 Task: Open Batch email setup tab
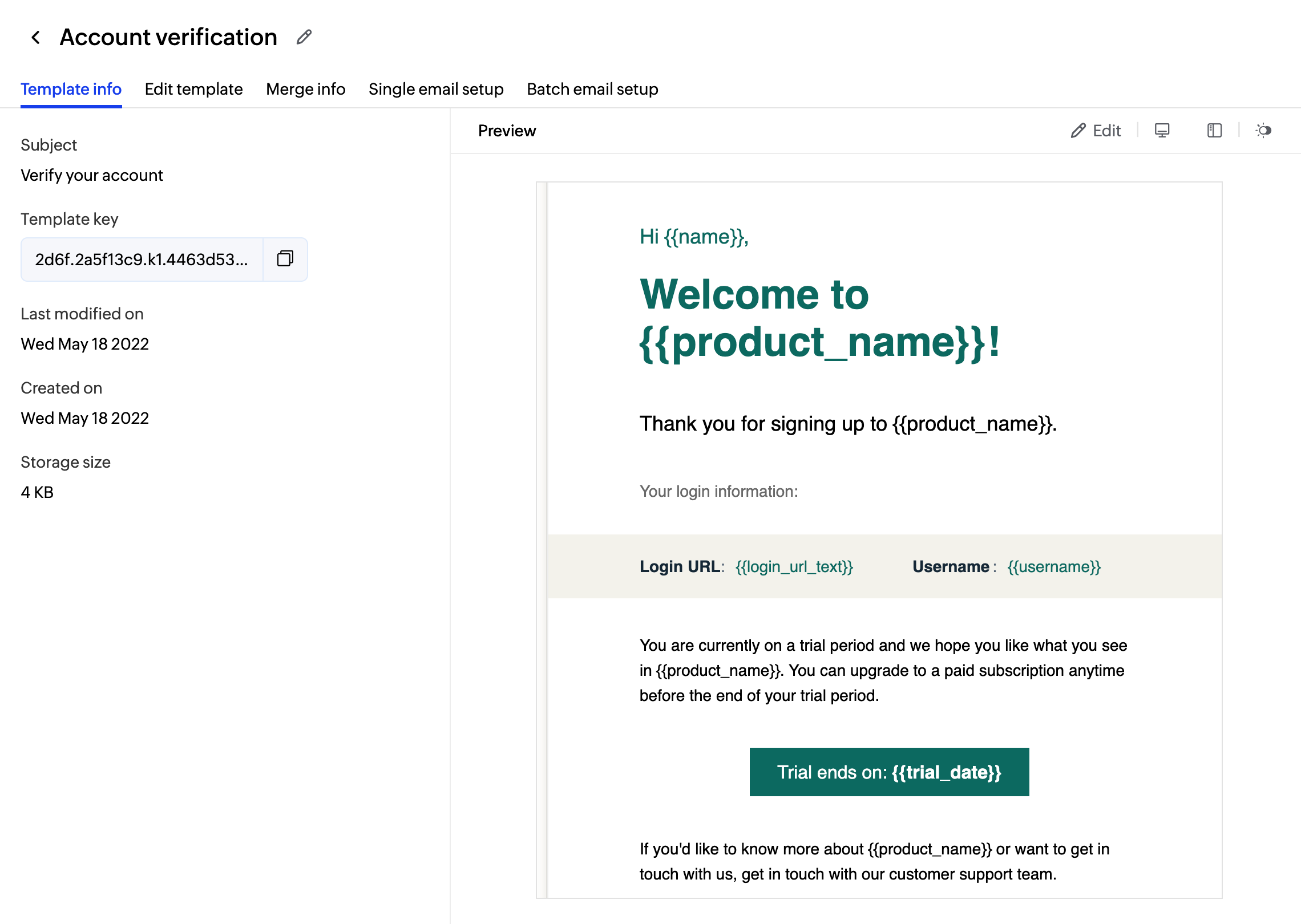point(592,89)
